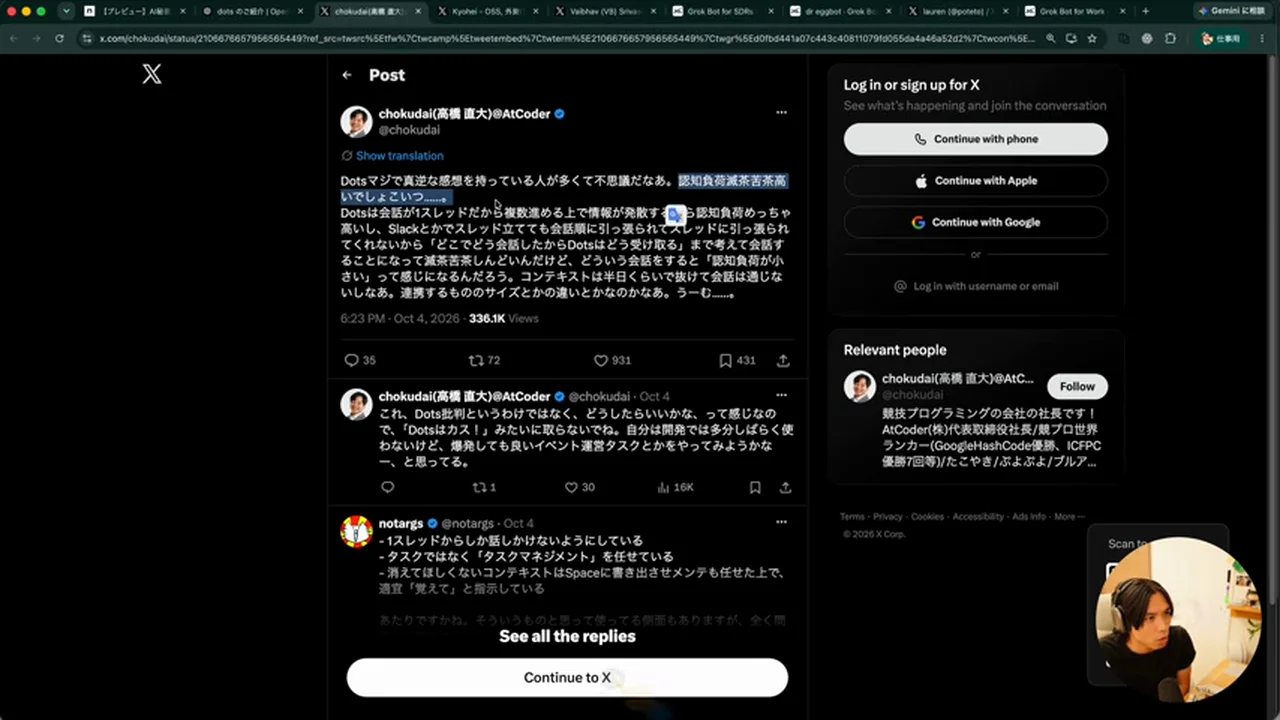Open Chrome's three-dot menu
1280x720 pixels.
1264,38
